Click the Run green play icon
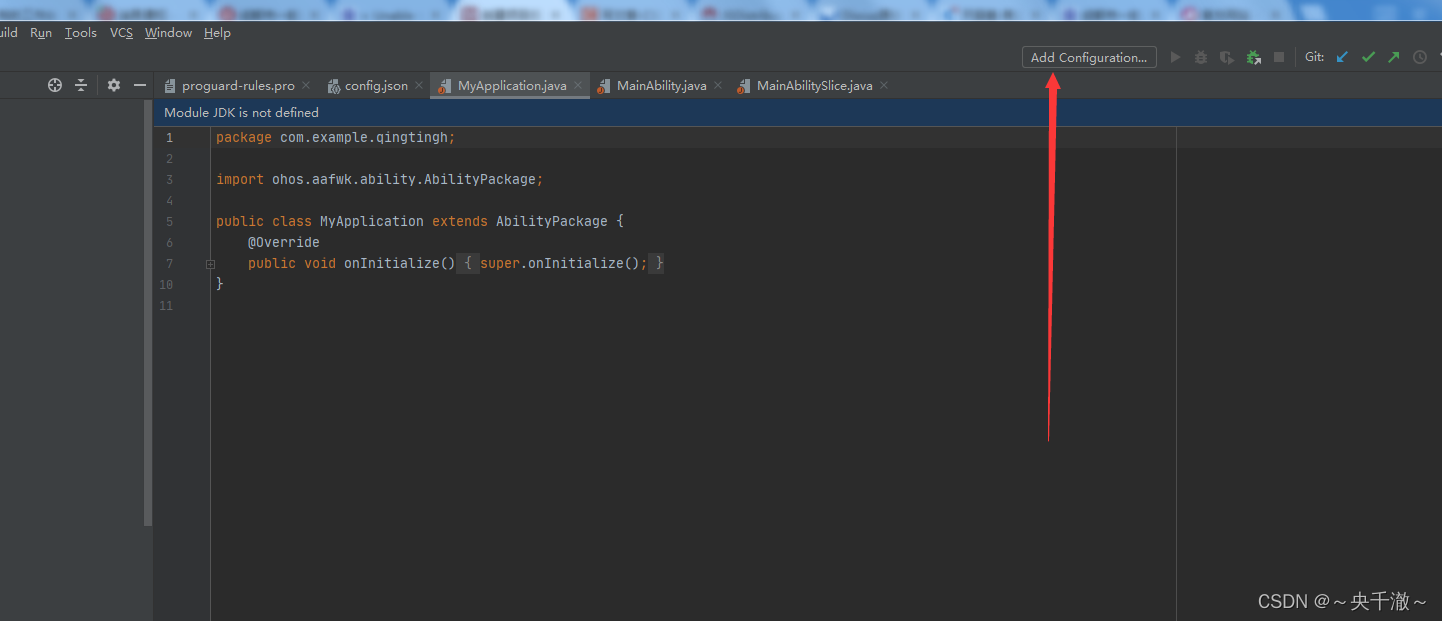1442x621 pixels. (1176, 57)
